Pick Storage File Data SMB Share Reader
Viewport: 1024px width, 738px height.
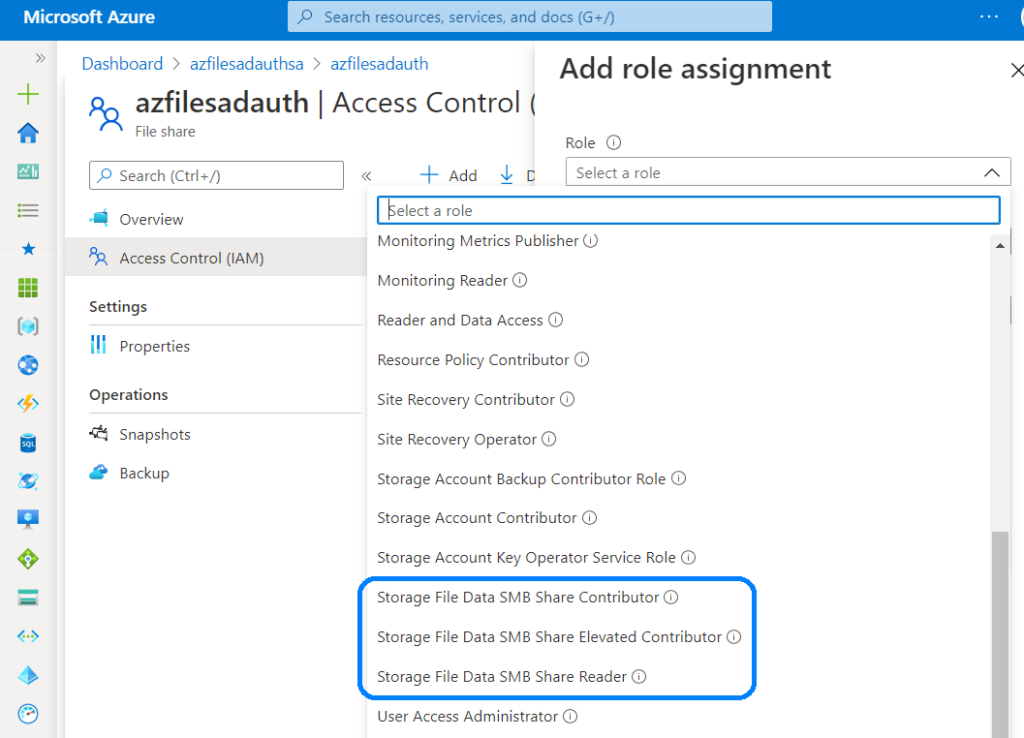[502, 677]
